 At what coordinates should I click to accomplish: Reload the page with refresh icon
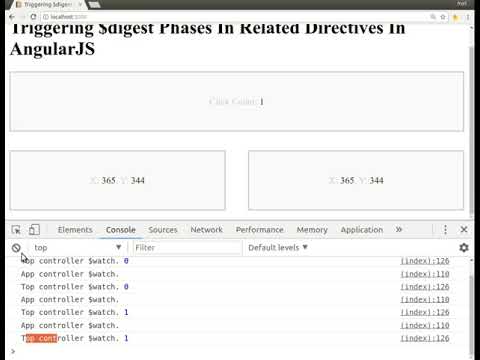click(33, 17)
